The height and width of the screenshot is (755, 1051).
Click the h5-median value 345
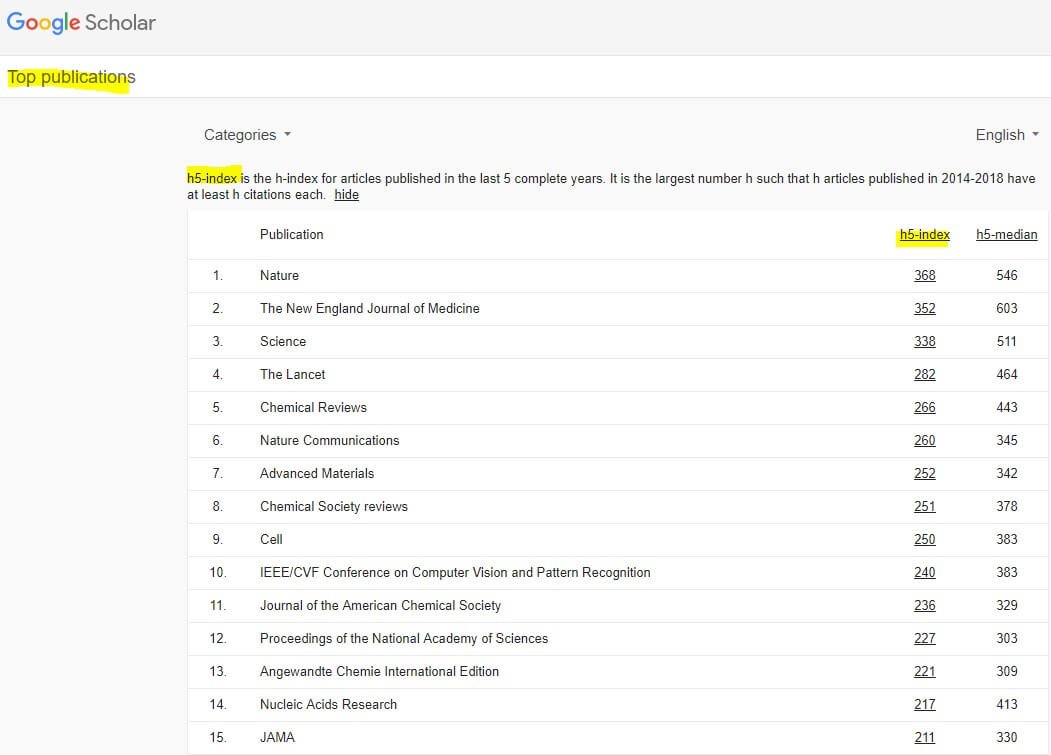tap(1006, 441)
